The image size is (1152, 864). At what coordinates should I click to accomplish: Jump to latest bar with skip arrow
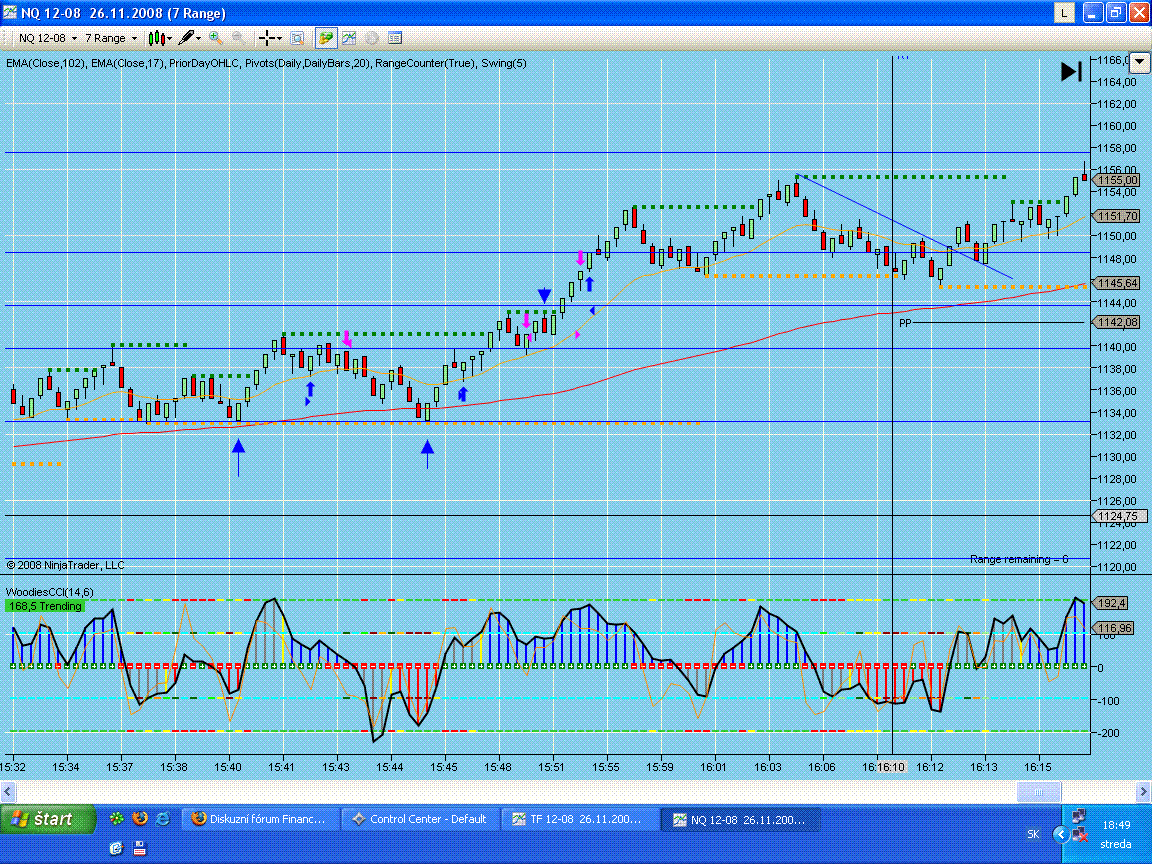(x=1071, y=71)
